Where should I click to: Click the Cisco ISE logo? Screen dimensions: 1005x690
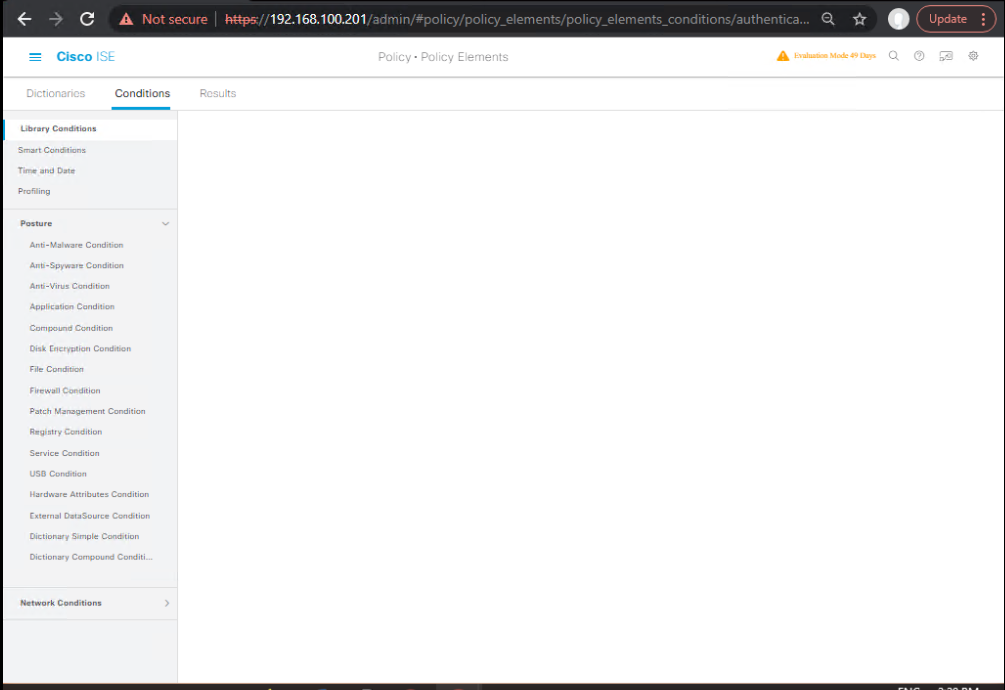click(85, 56)
